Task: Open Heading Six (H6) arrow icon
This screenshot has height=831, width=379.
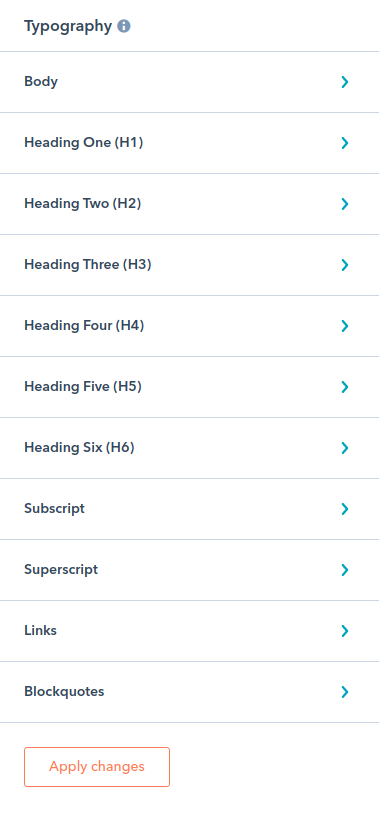Action: point(345,448)
